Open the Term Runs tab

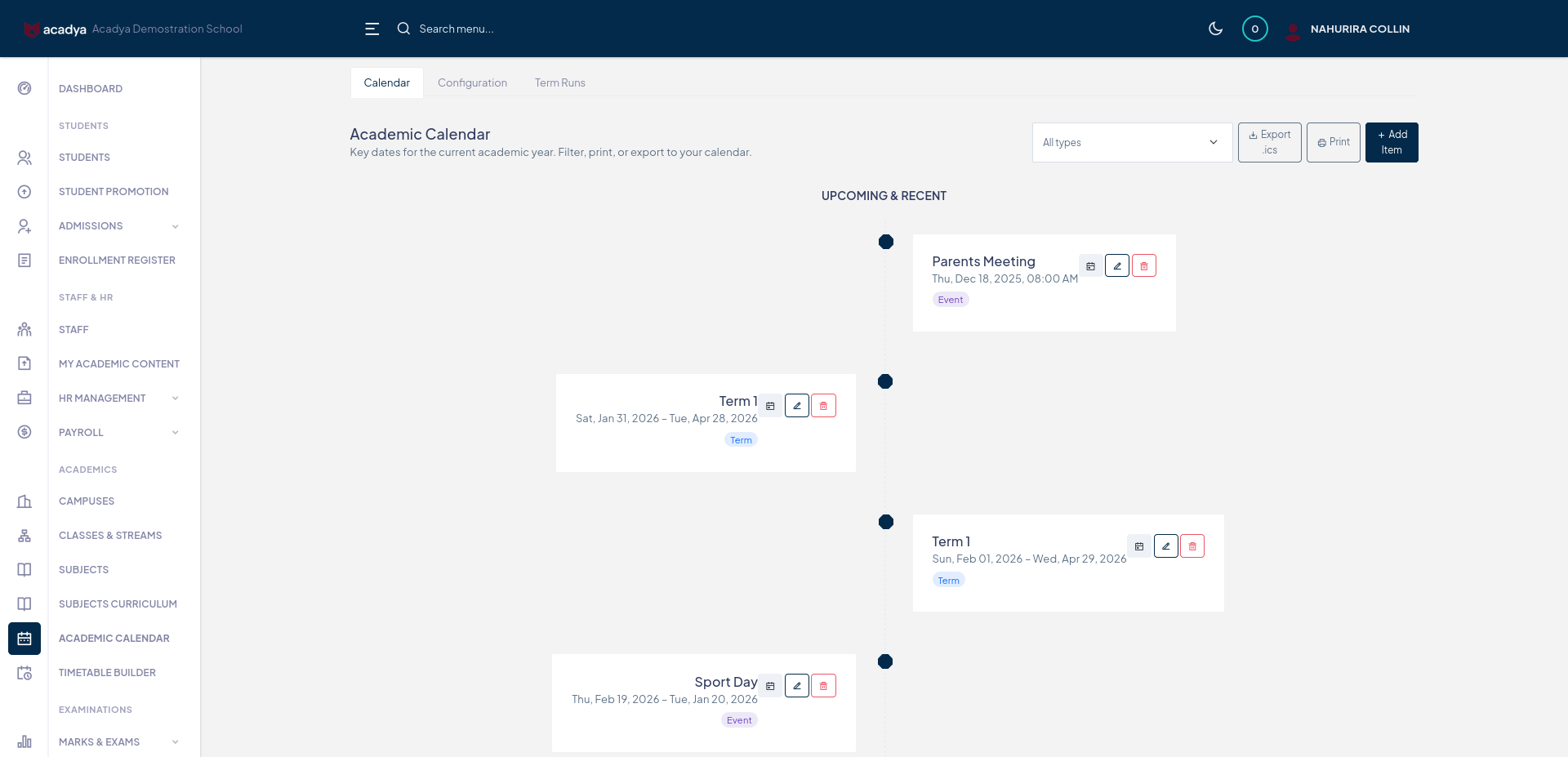pos(559,82)
